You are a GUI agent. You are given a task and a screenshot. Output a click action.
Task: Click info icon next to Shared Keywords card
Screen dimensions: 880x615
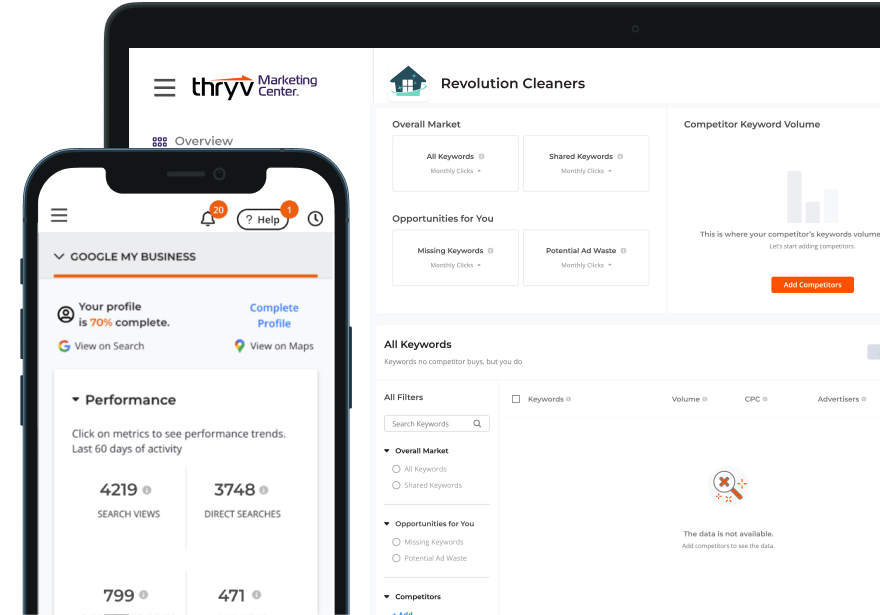click(620, 157)
